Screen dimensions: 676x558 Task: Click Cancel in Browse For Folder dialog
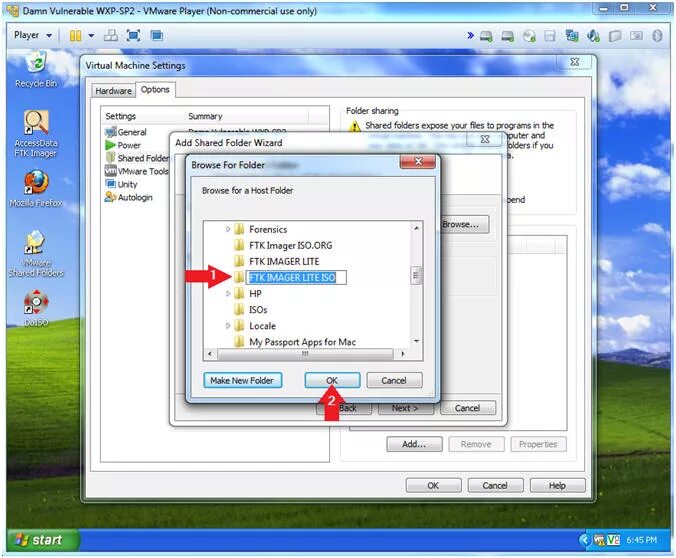click(394, 380)
